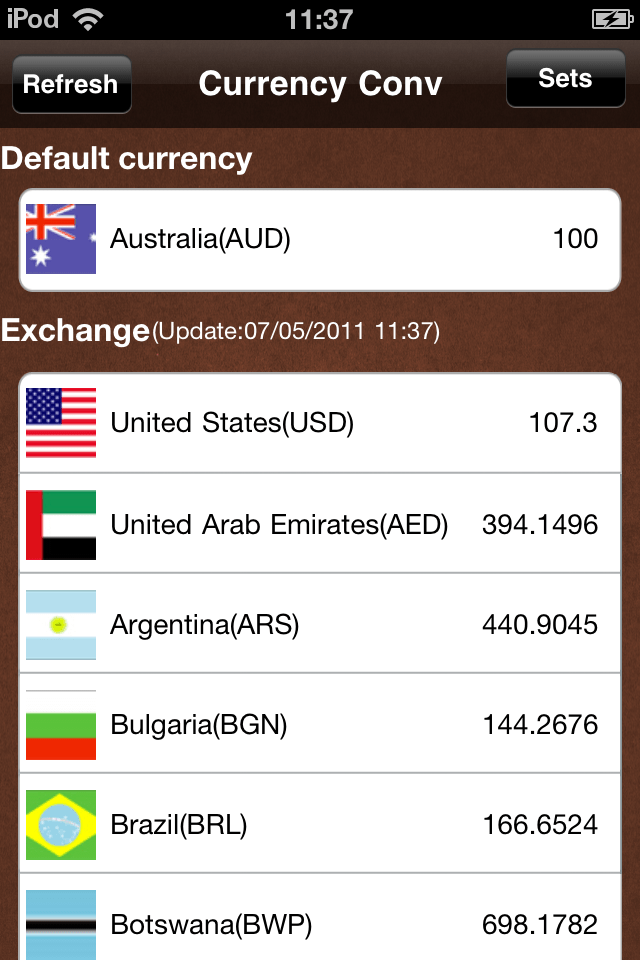Select the Botswana(BWP) currency label
The width and height of the screenshot is (640, 960).
pyautogui.click(x=211, y=925)
